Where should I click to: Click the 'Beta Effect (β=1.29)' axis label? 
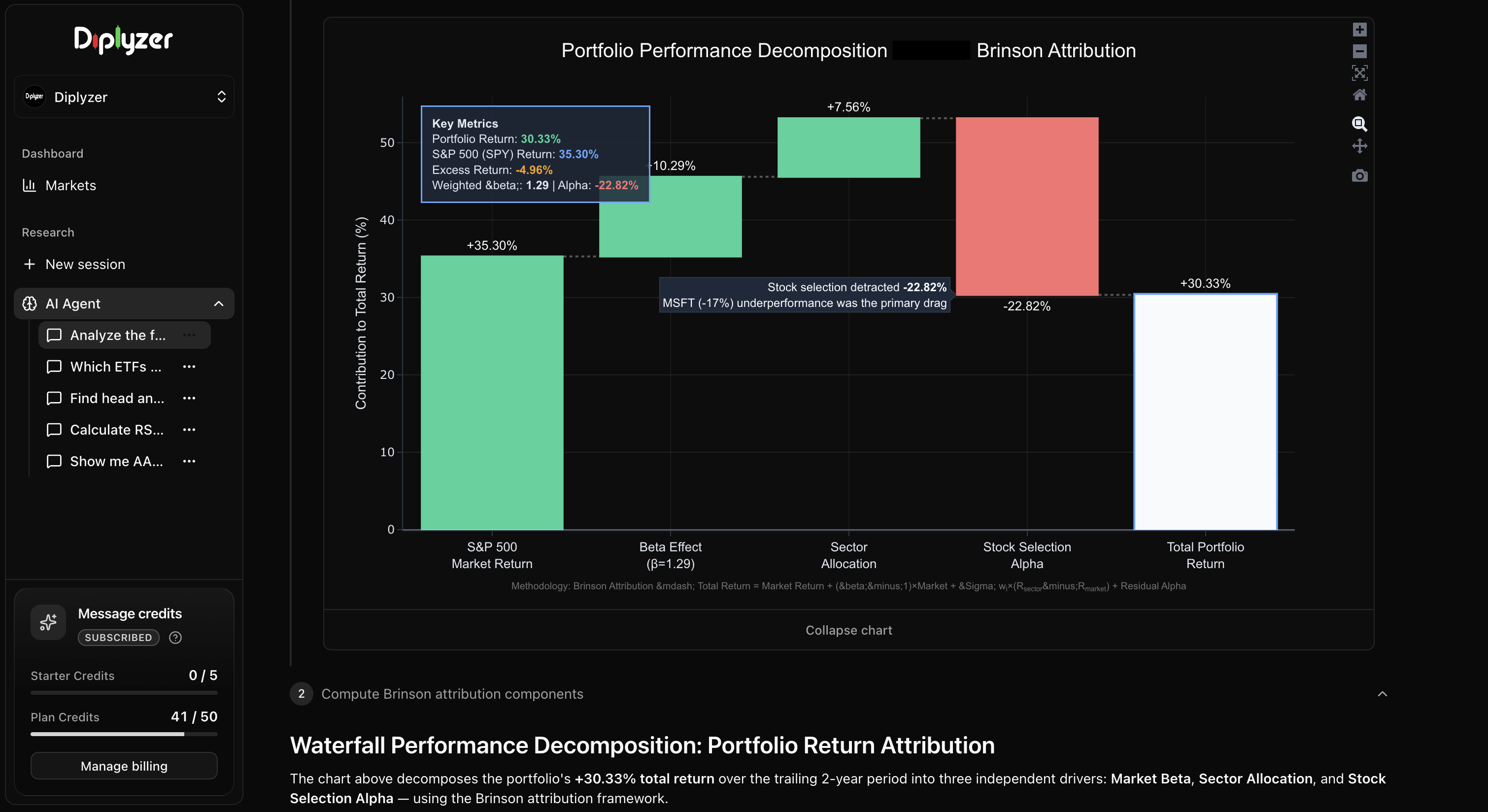(x=671, y=555)
